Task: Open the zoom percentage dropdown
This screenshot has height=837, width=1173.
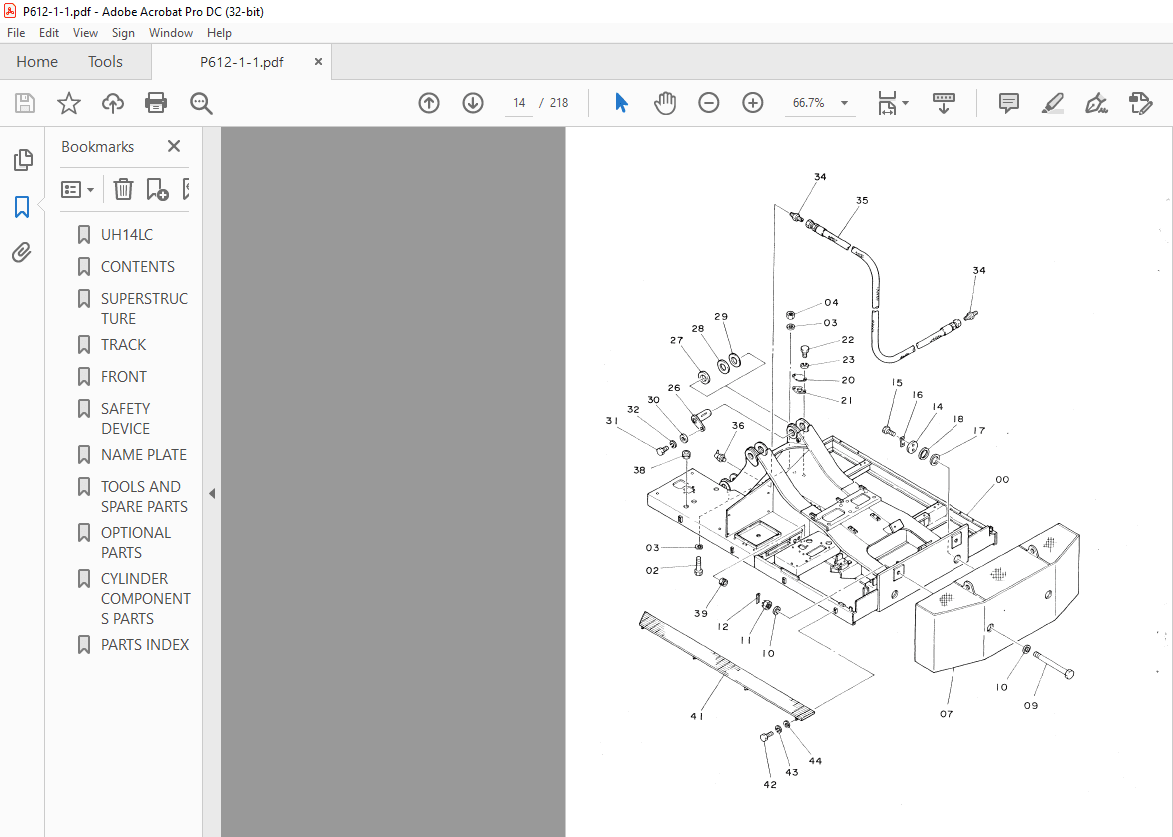Action: [843, 102]
